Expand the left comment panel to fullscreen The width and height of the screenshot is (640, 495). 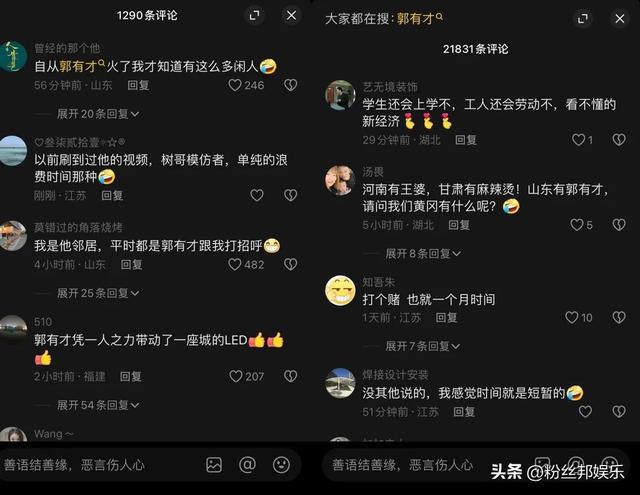255,16
